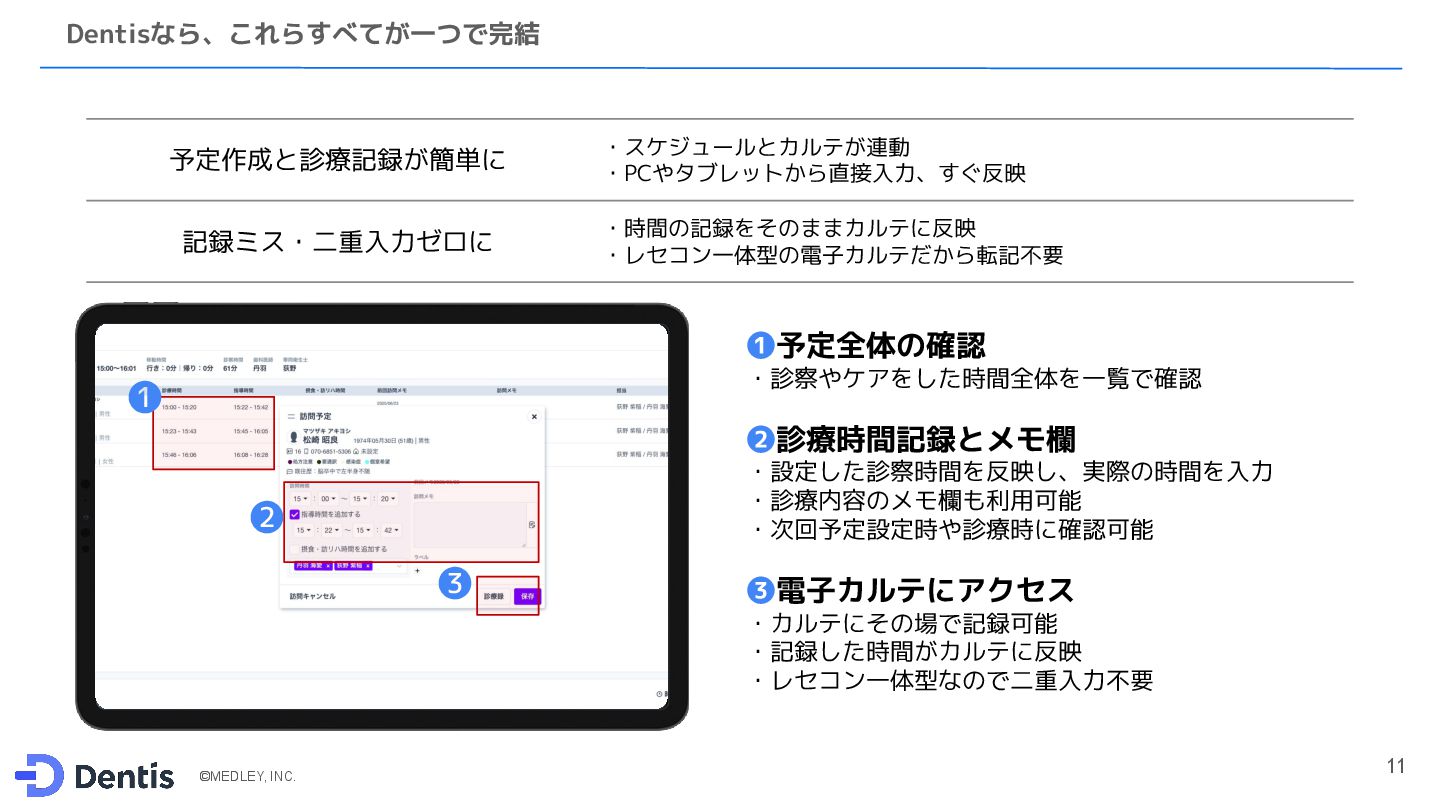
Task: Uncheck 指導時間を追加する checkbox
Action: [295, 514]
